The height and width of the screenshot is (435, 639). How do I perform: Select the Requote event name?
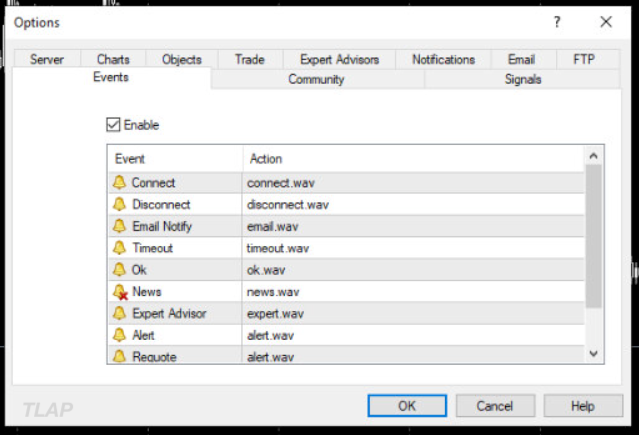tap(154, 357)
